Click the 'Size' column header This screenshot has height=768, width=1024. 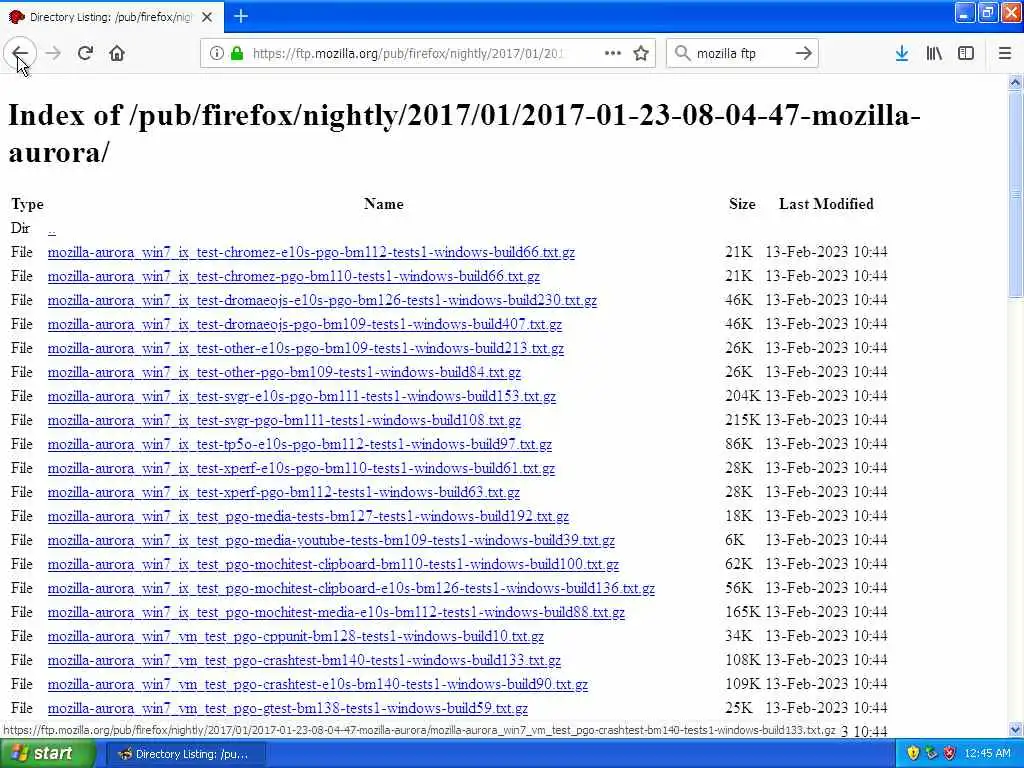(x=743, y=204)
